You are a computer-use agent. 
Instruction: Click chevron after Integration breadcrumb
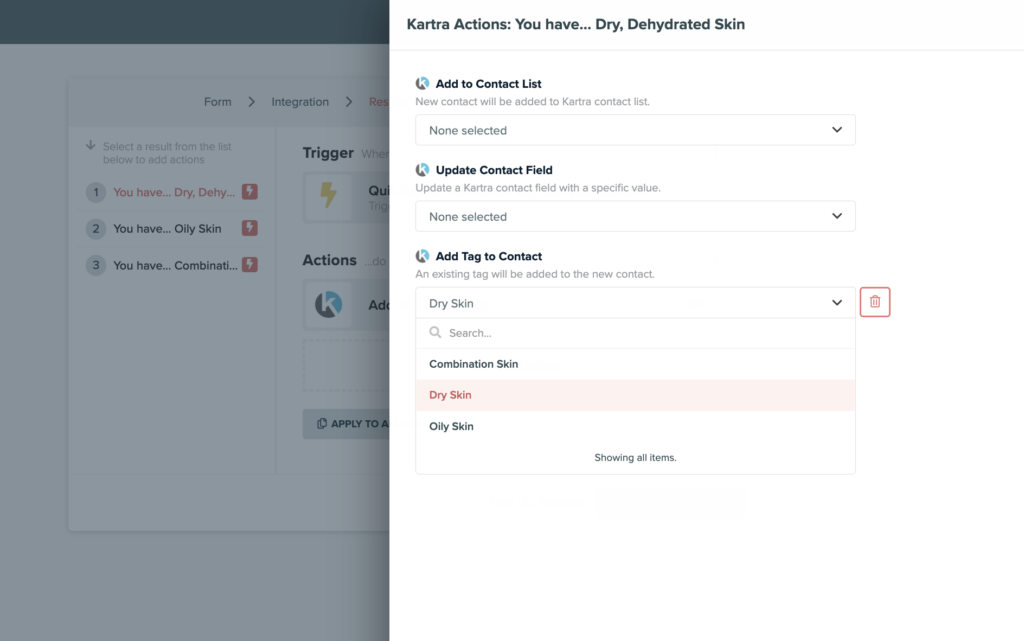click(349, 102)
